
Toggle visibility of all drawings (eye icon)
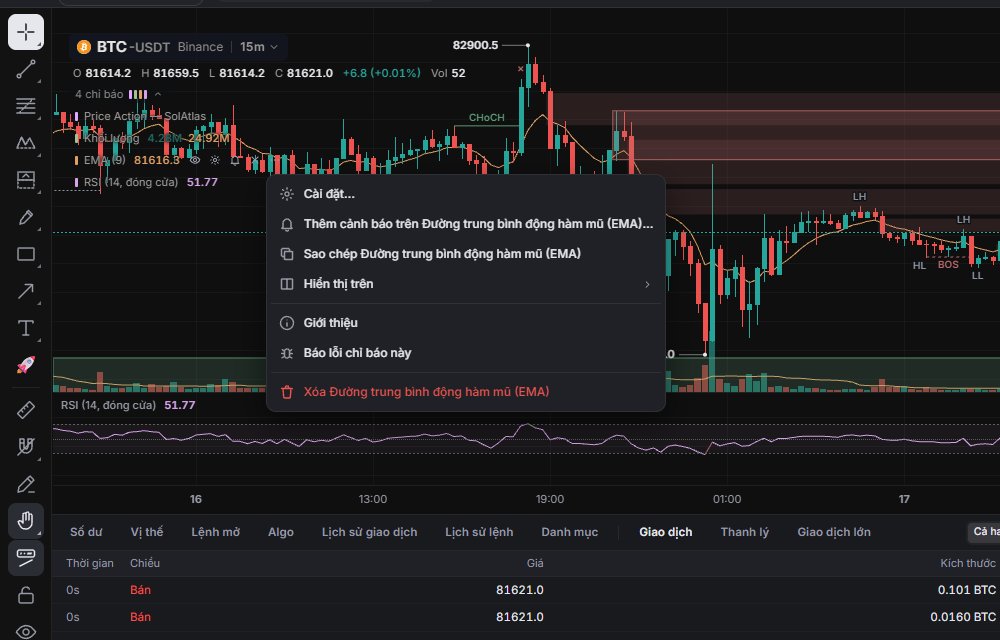26,632
